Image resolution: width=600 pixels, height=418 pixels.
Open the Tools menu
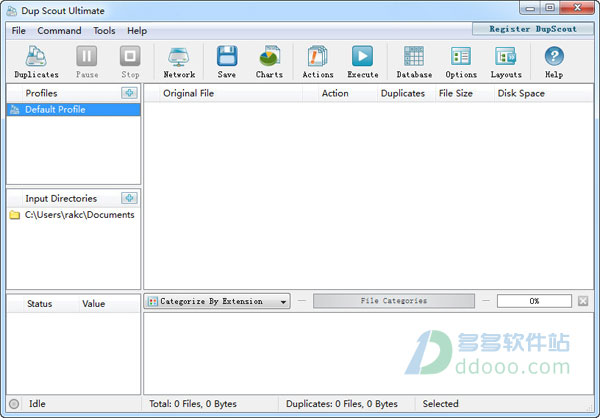(104, 31)
